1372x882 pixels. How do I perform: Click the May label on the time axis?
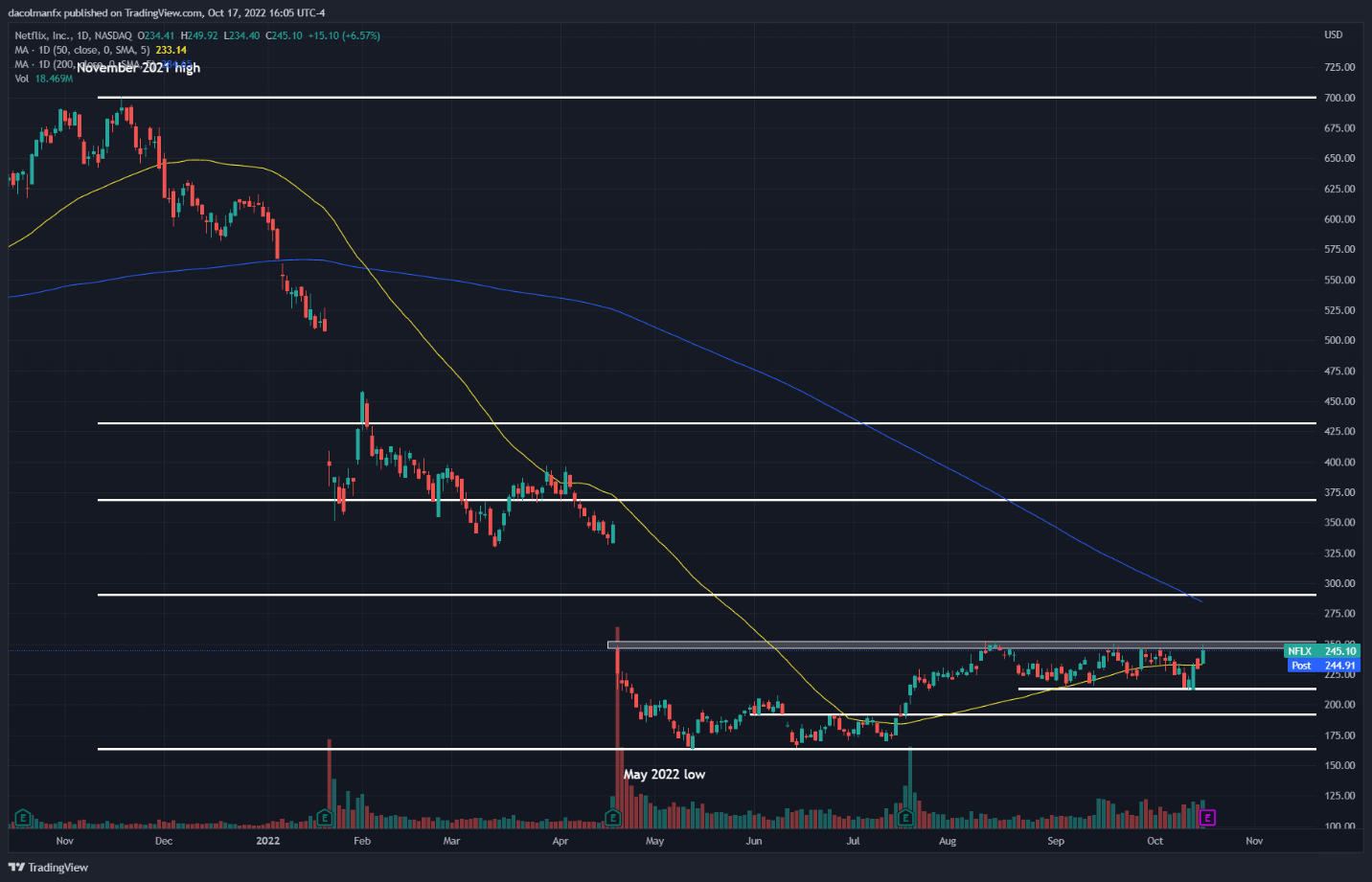tap(654, 841)
